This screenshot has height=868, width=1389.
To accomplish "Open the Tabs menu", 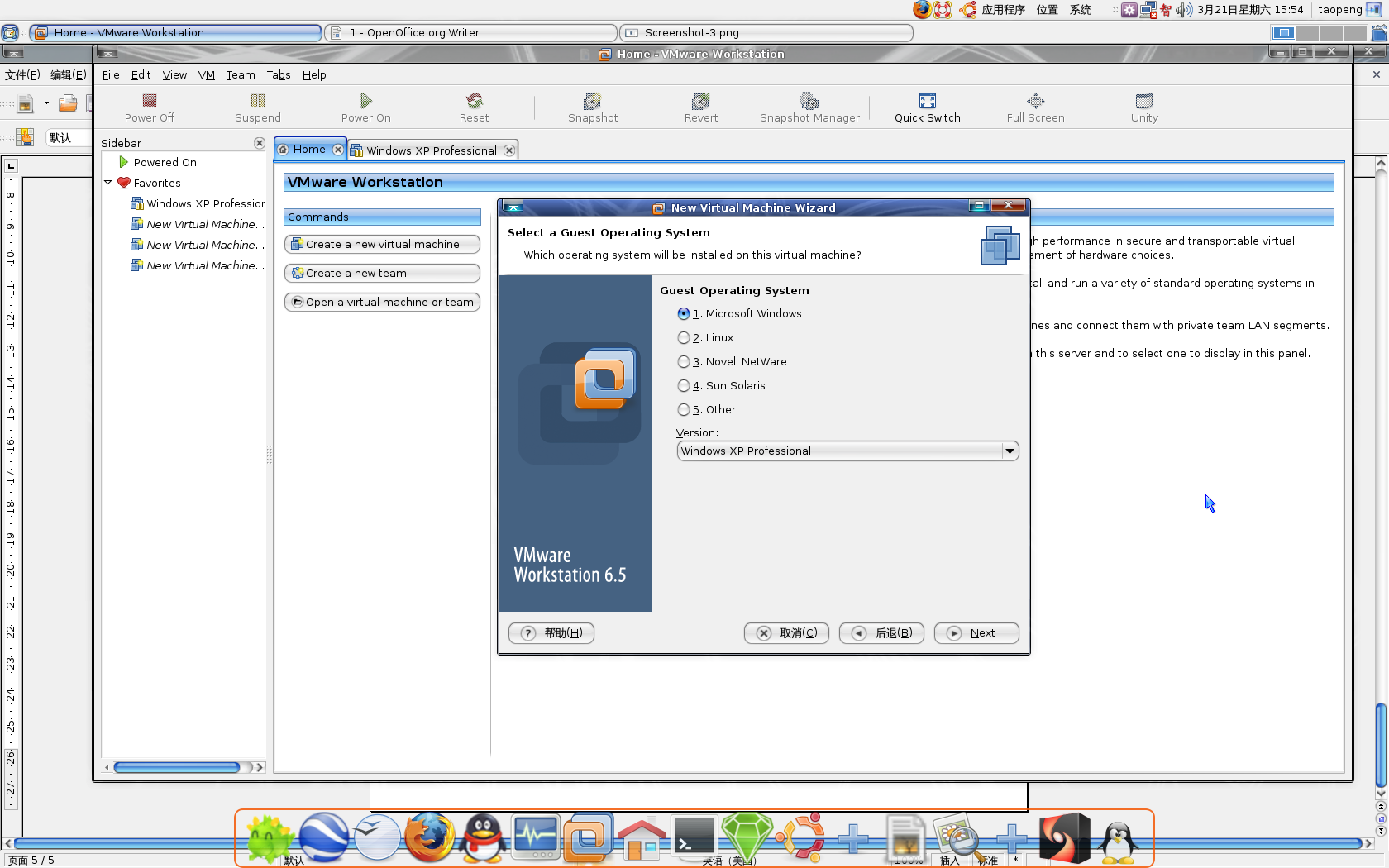I will (279, 74).
